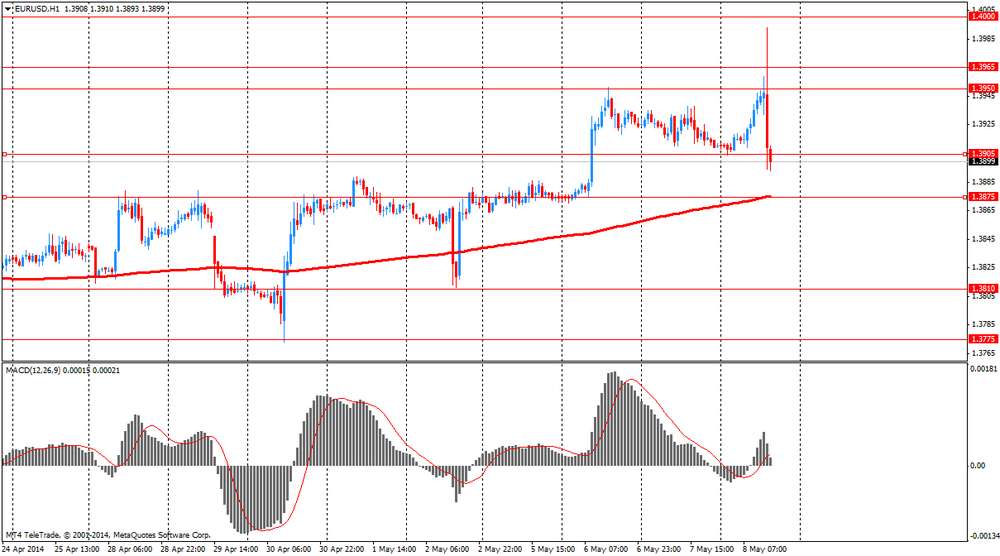This screenshot has height=556, width=1000.
Task: Select the 1.3965 red price level tag
Action: coord(982,67)
